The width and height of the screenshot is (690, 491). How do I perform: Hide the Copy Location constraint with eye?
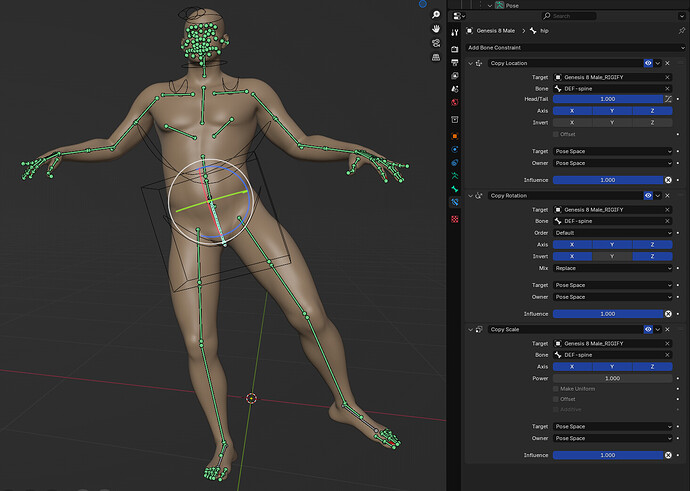(x=648, y=63)
